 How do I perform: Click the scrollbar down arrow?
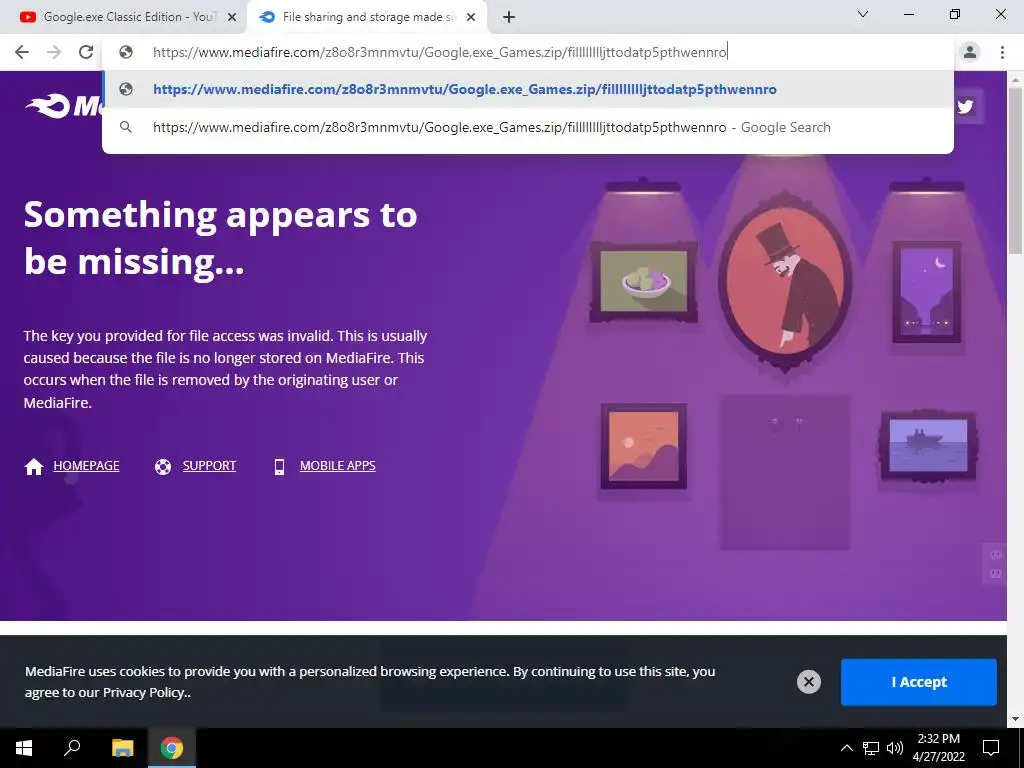[x=1015, y=720]
